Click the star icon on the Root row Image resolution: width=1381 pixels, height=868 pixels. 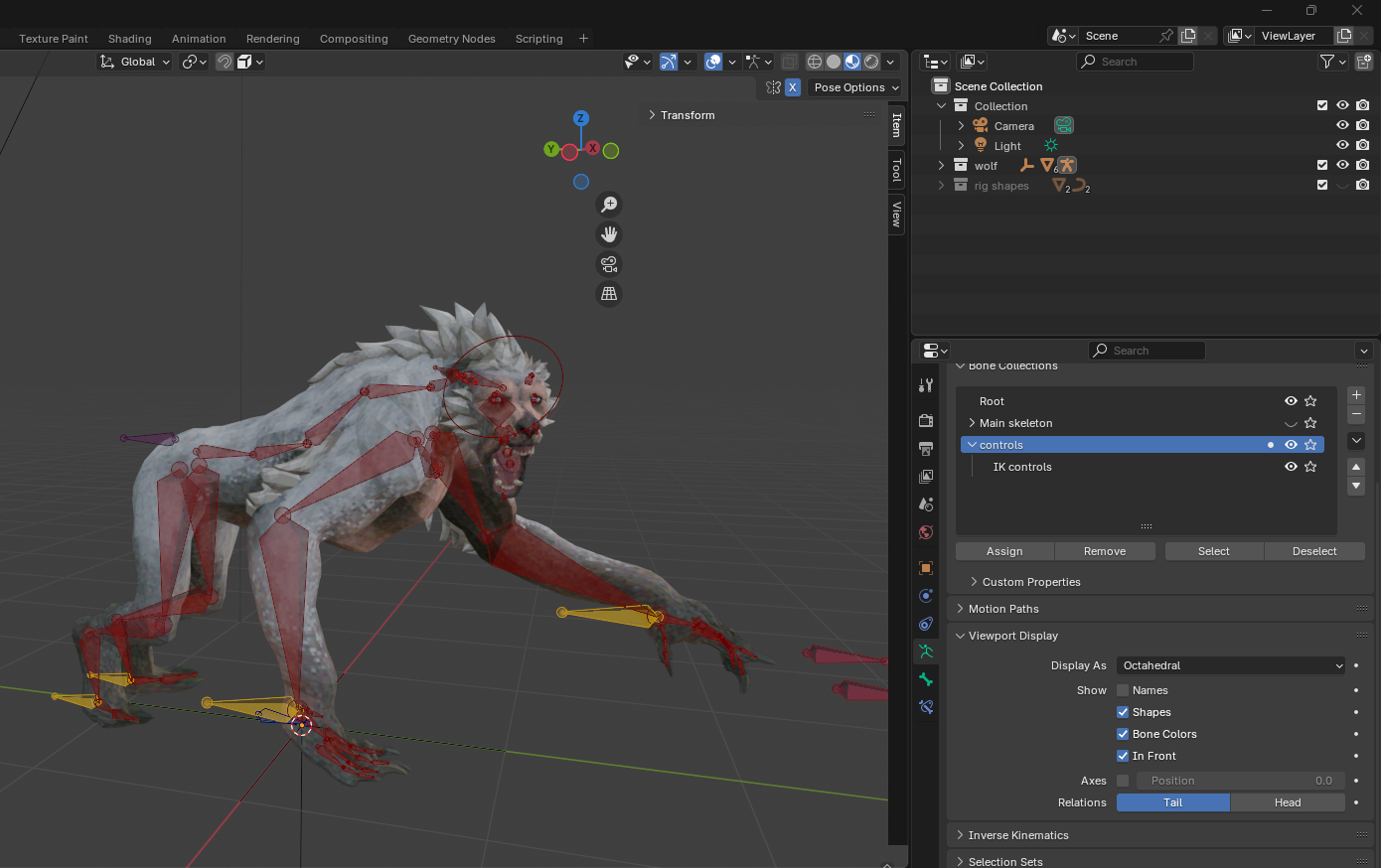[1310, 401]
